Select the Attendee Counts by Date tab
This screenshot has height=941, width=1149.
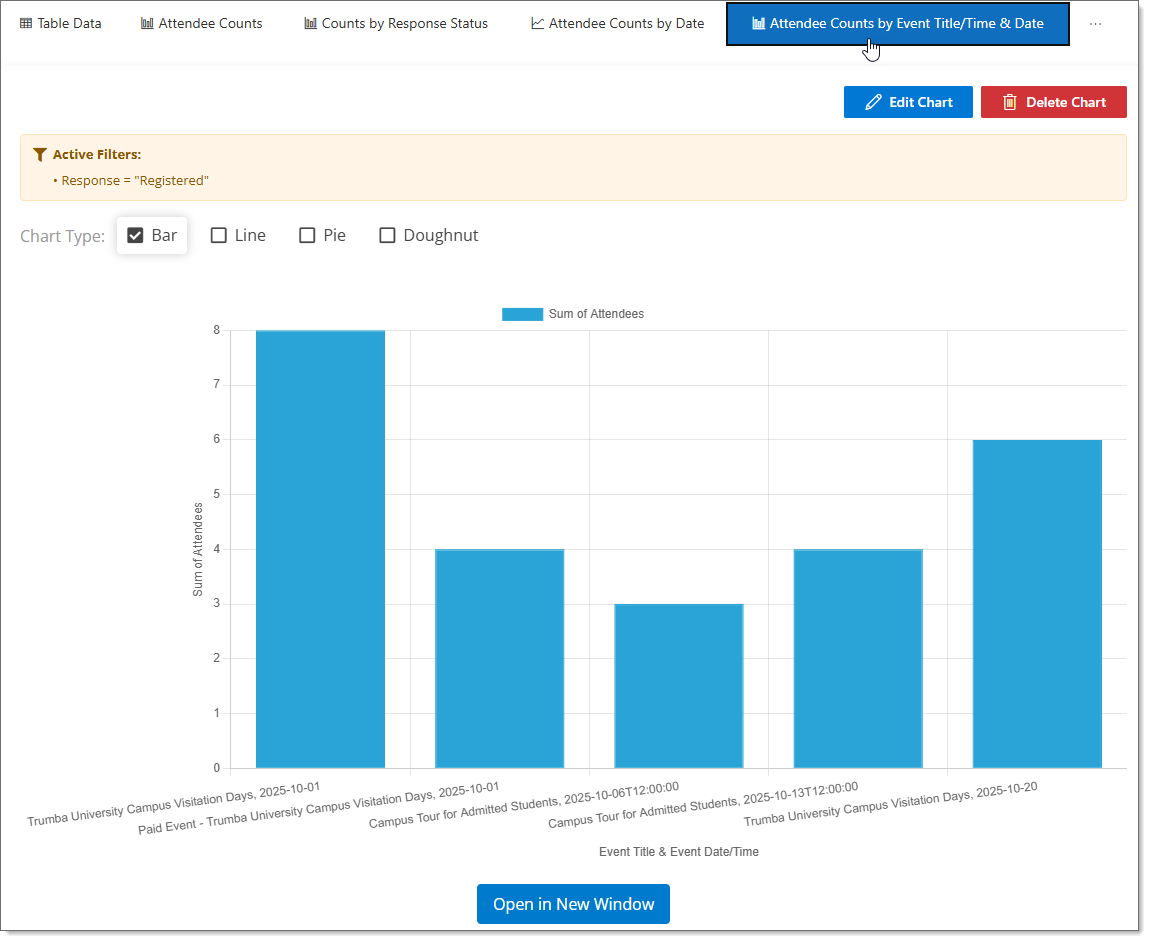click(x=617, y=22)
